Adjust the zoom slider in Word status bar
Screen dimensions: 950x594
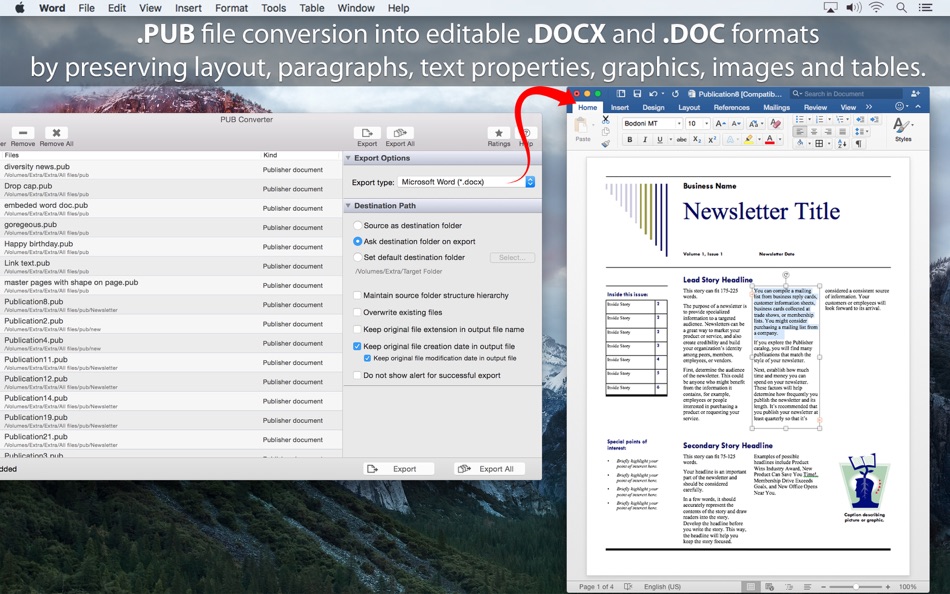pyautogui.click(x=856, y=587)
